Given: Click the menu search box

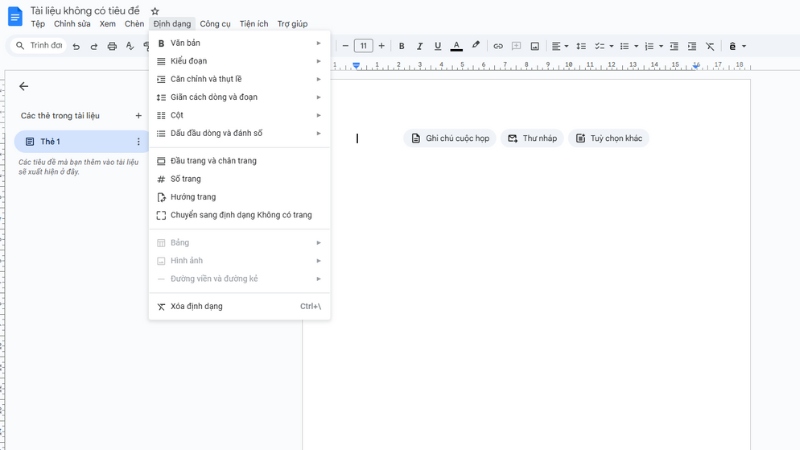Looking at the screenshot, I should 38,45.
